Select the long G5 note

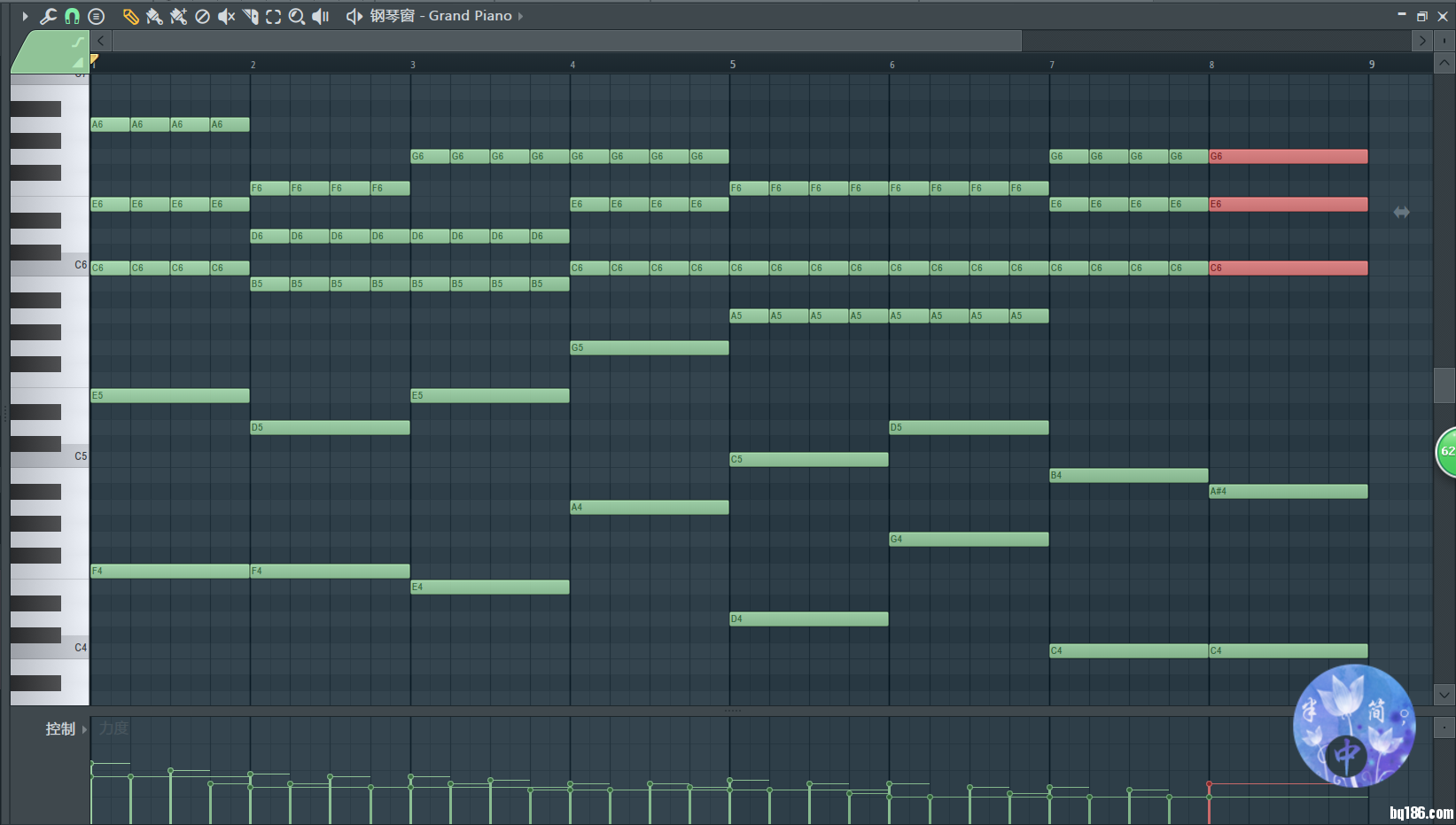coord(650,347)
